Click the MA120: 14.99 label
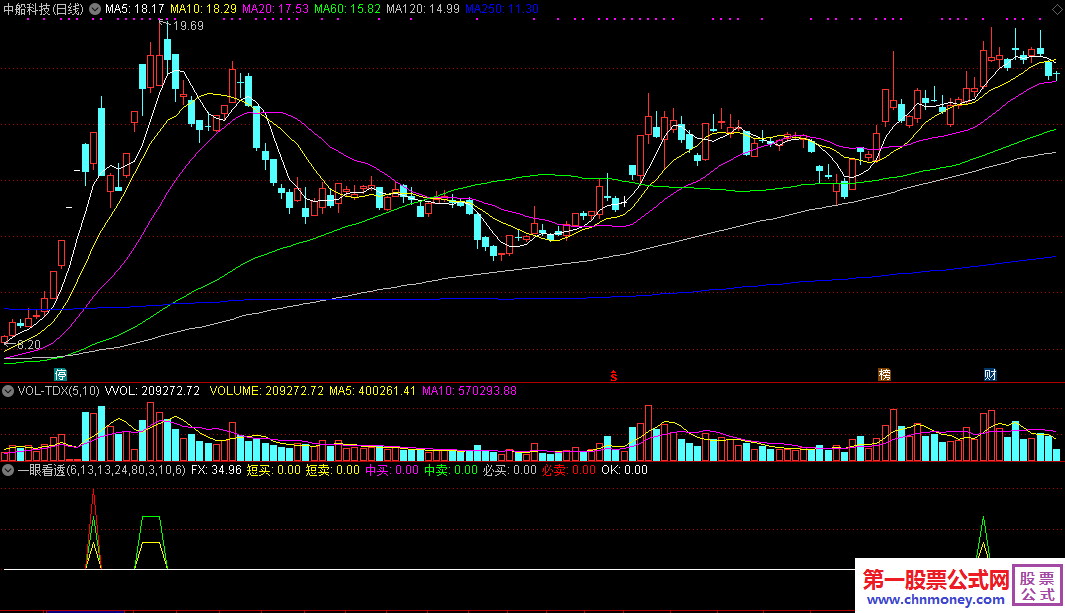 click(422, 10)
